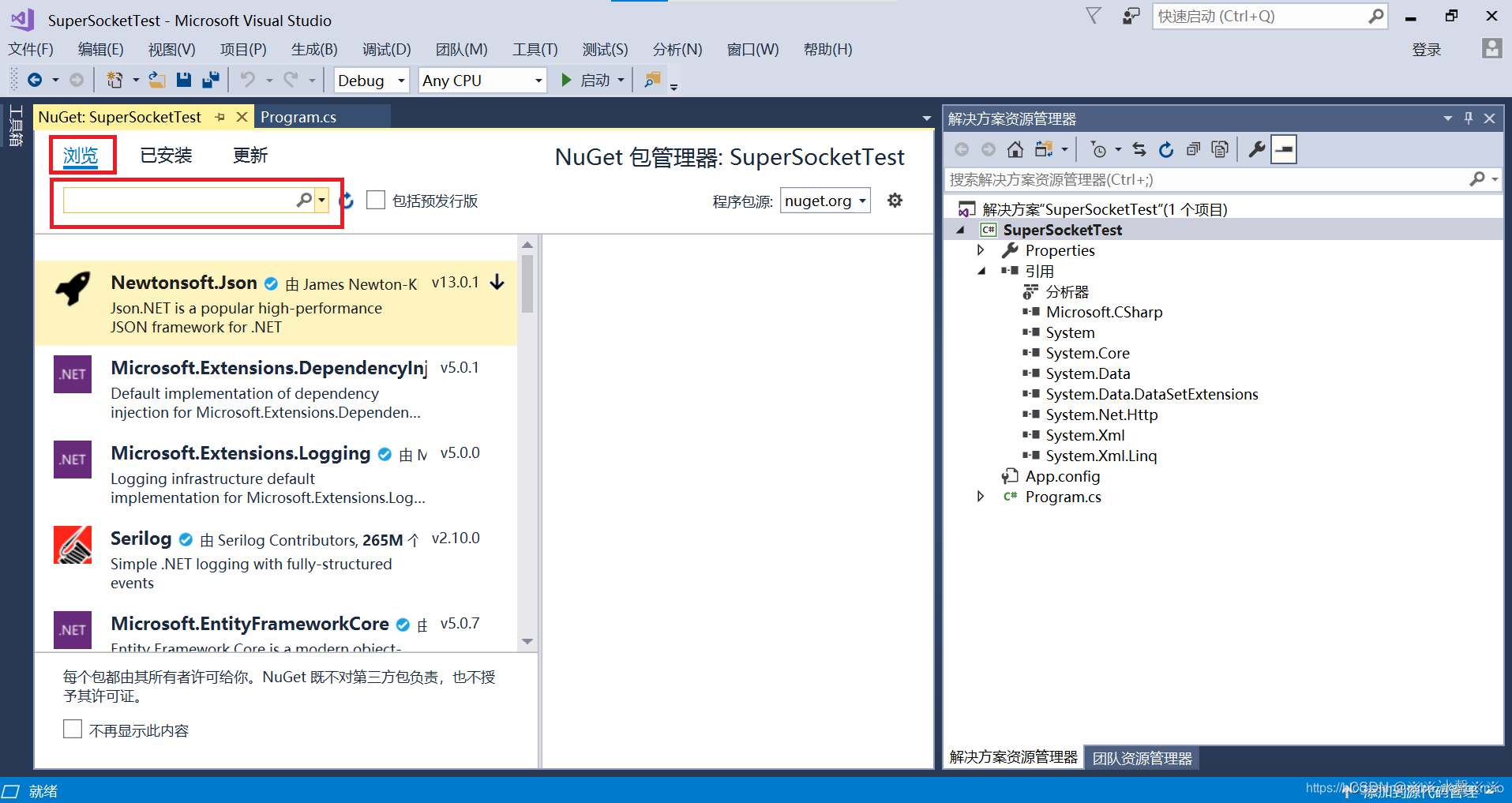
Task: Collapse All items in Solution Explorer
Action: tap(1193, 148)
